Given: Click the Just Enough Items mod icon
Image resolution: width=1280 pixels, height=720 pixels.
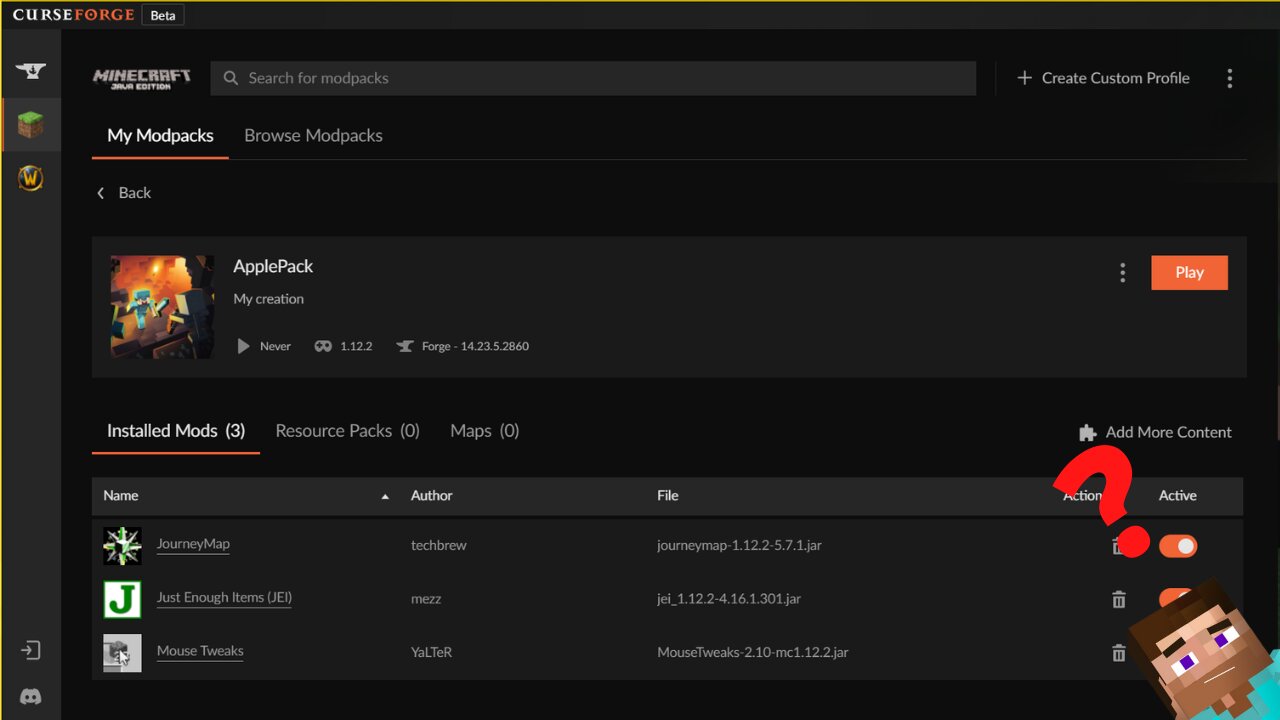Looking at the screenshot, I should pos(122,599).
